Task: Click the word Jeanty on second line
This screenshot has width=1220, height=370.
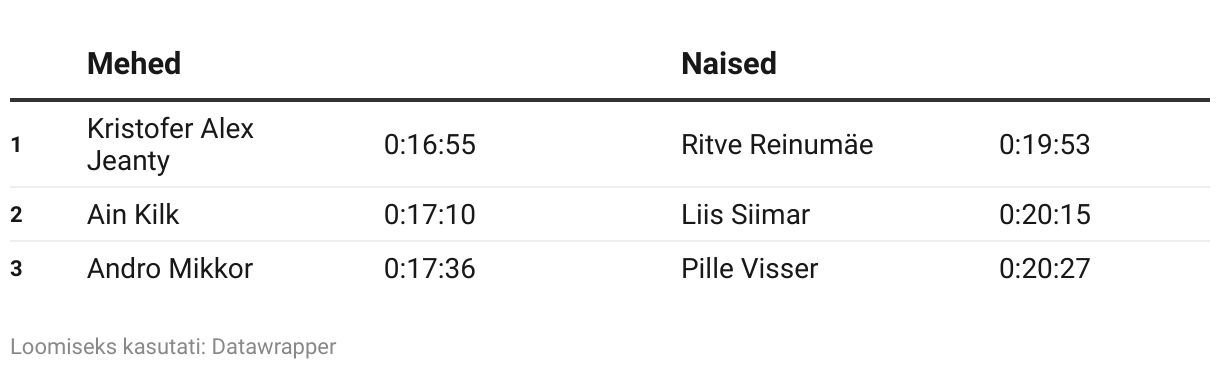Action: 128,161
